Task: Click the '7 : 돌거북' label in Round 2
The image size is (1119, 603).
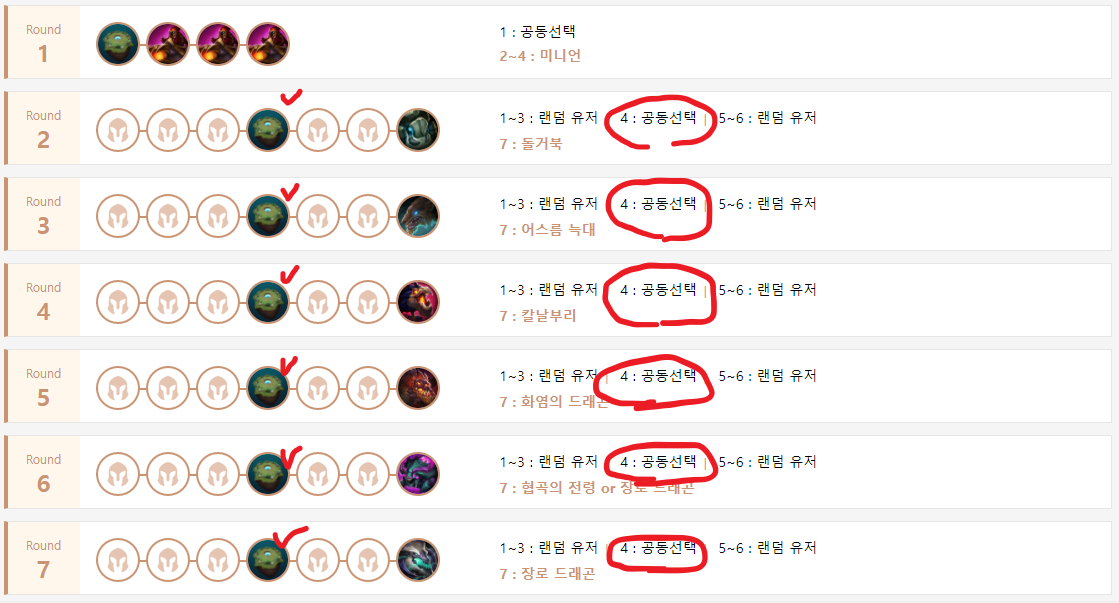Action: pyautogui.click(x=531, y=143)
